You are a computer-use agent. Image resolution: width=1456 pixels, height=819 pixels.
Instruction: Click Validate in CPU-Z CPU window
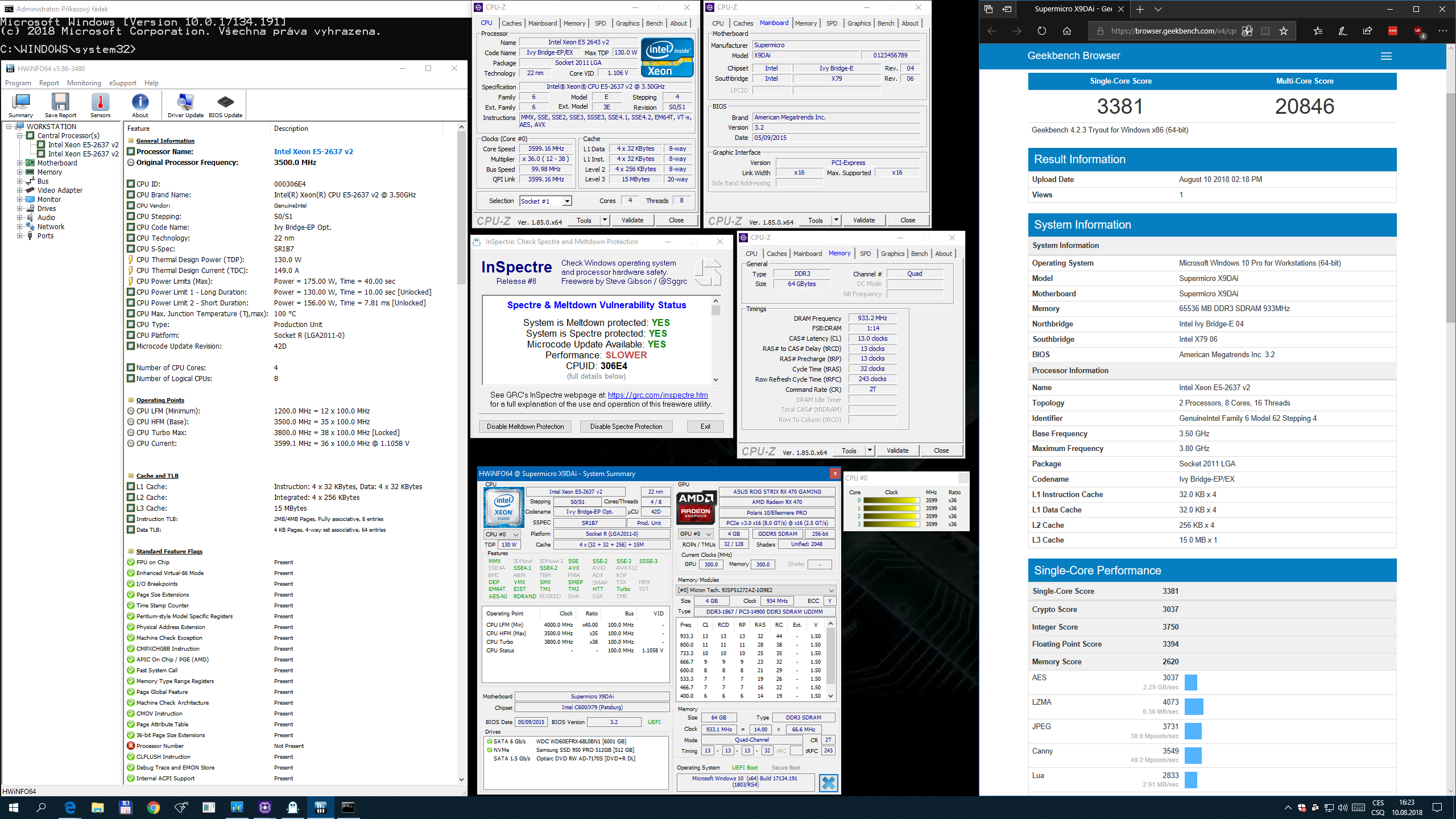coord(632,220)
